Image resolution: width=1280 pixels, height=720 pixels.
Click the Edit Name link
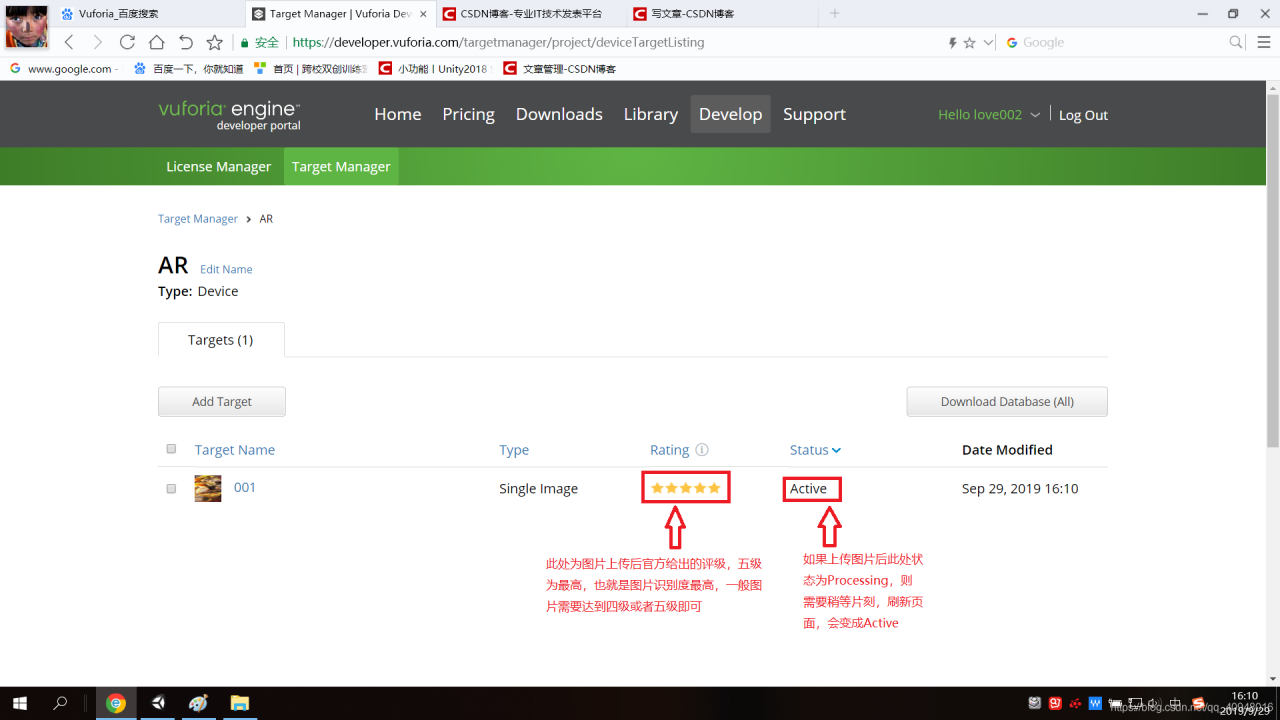tap(226, 269)
